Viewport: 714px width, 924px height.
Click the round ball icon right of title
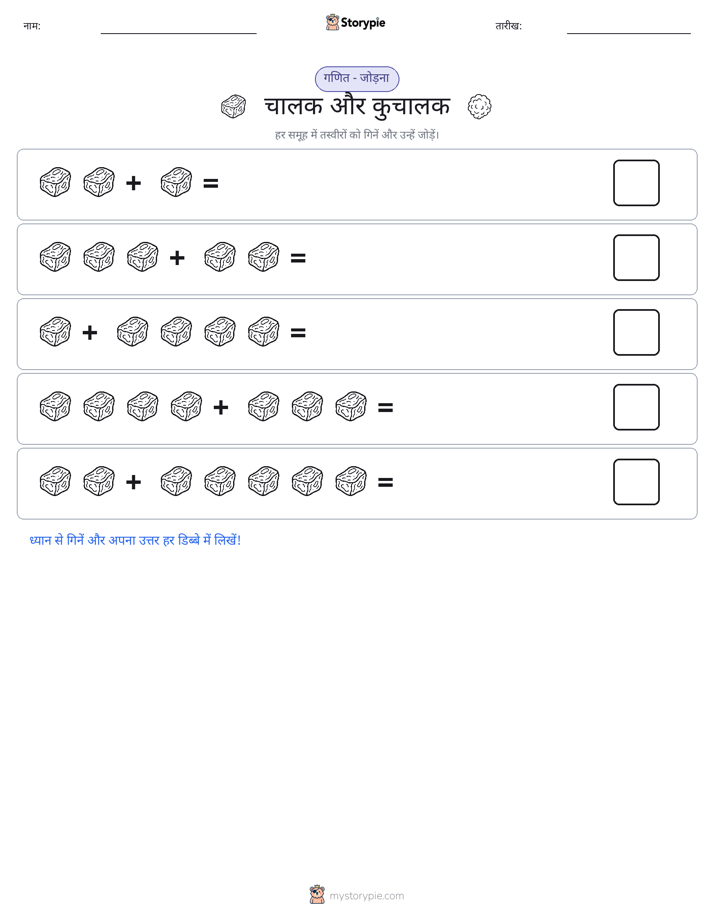(x=480, y=107)
